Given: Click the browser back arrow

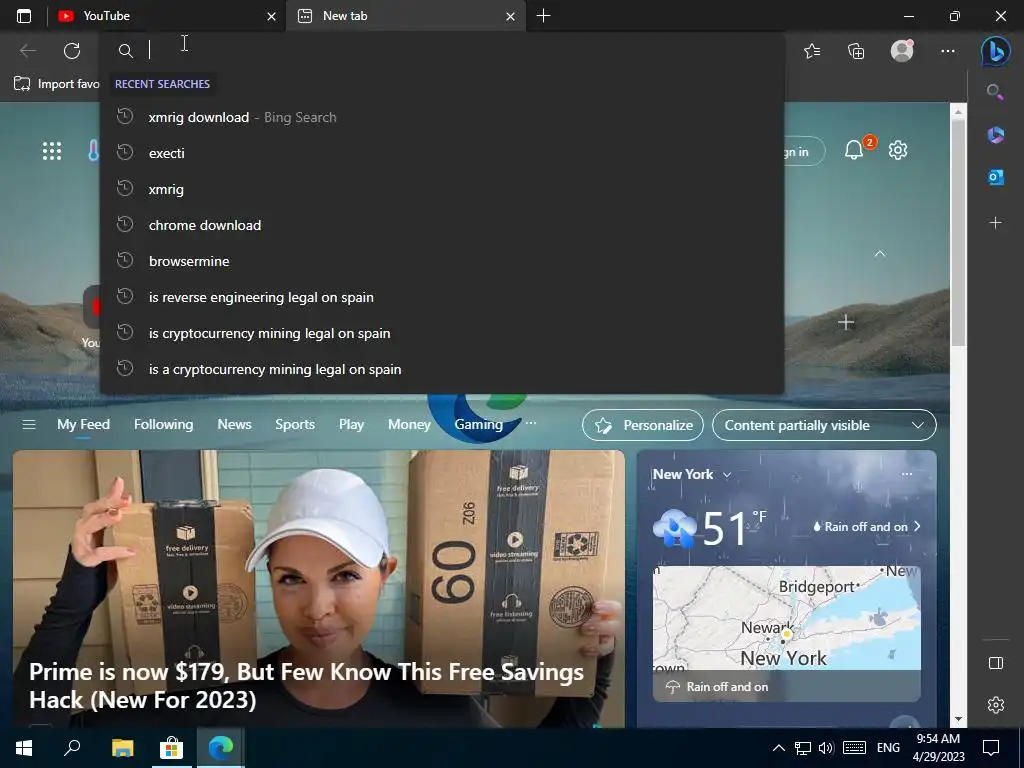Looking at the screenshot, I should (27, 50).
